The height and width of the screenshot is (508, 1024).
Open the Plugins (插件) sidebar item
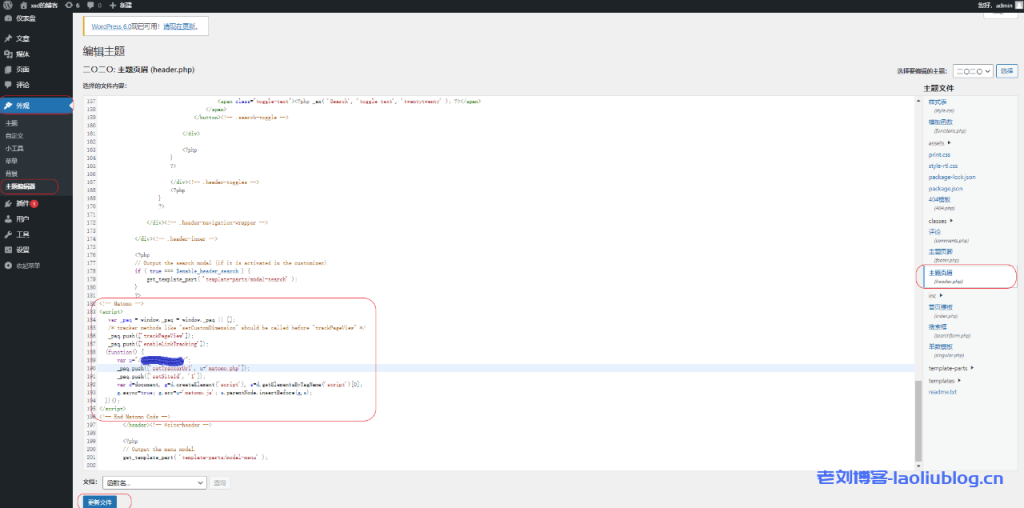pyautogui.click(x=22, y=203)
